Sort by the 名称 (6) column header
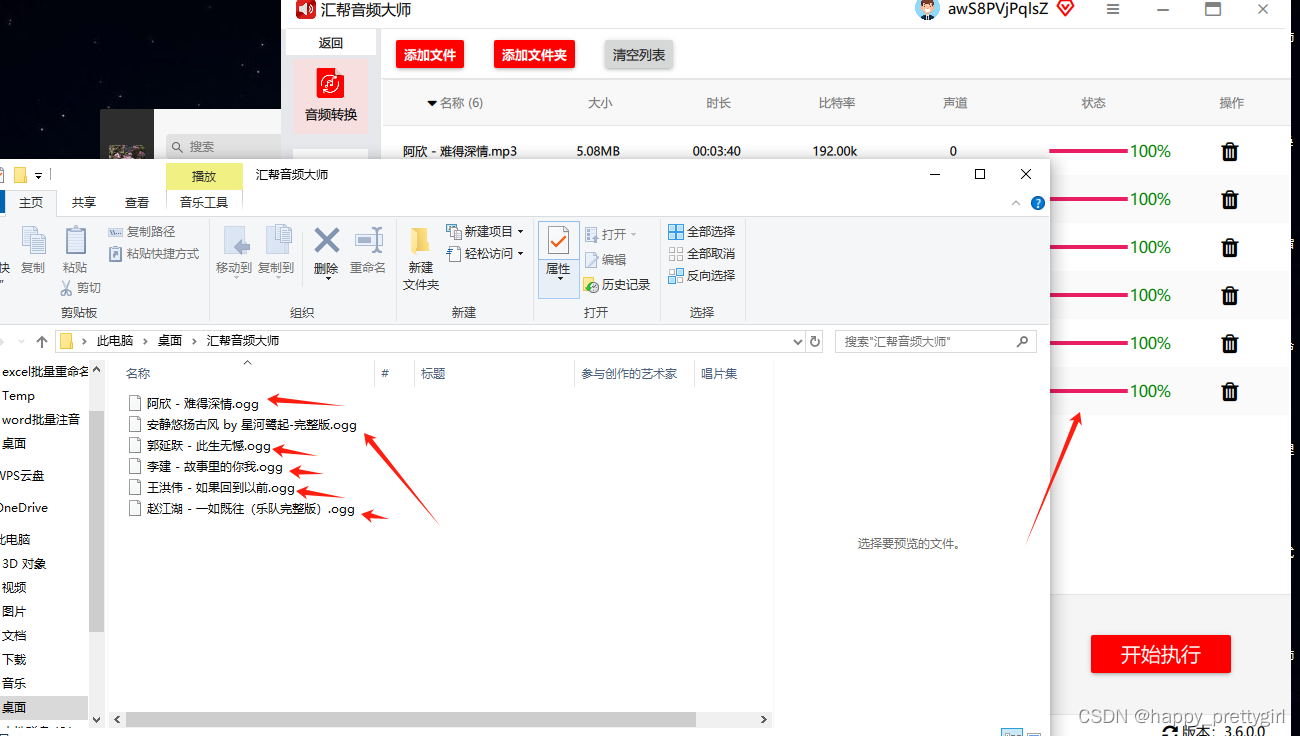Viewport: 1300px width, 736px height. tap(455, 103)
